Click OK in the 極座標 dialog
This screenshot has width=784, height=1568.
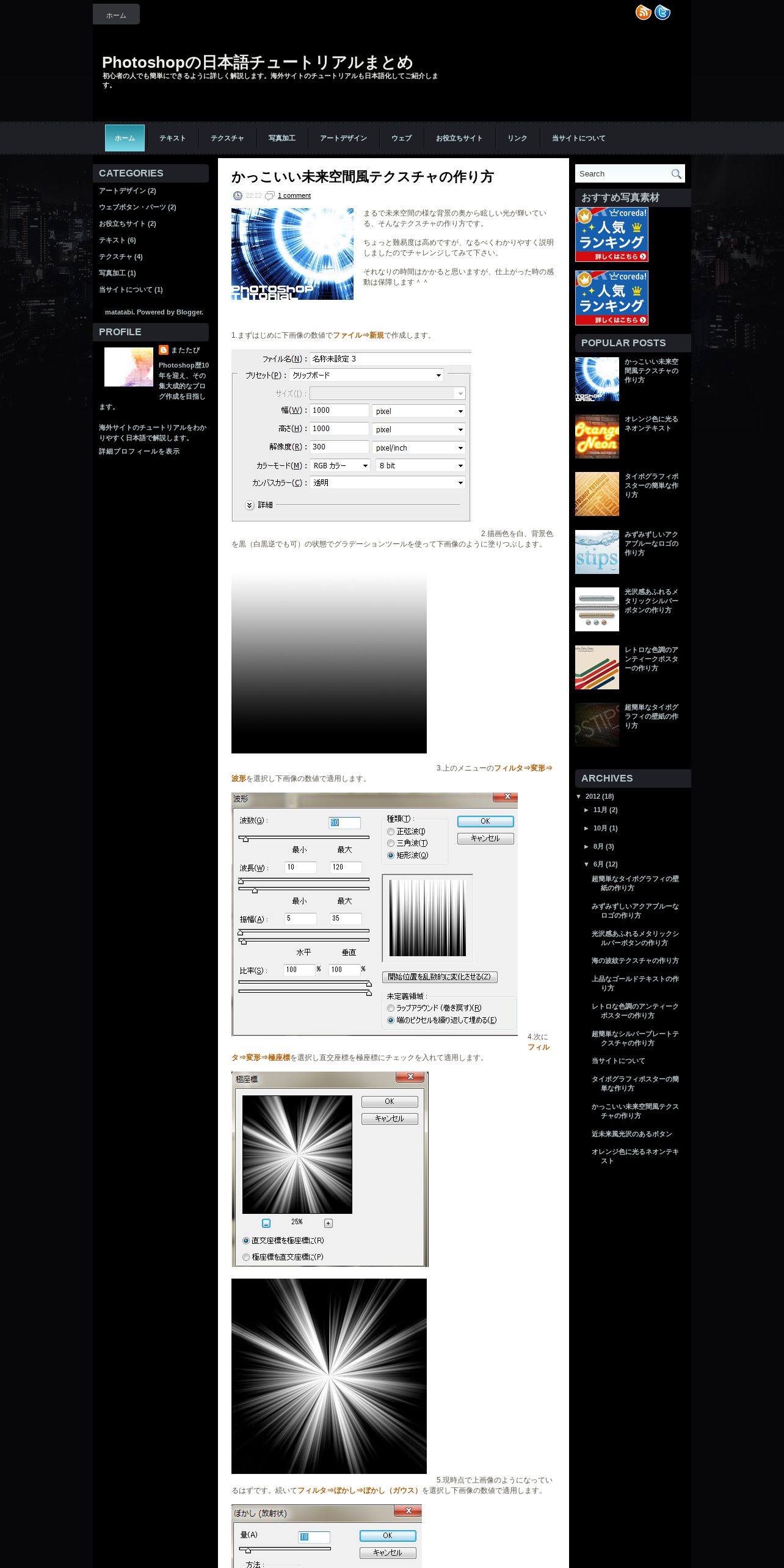coord(390,1102)
